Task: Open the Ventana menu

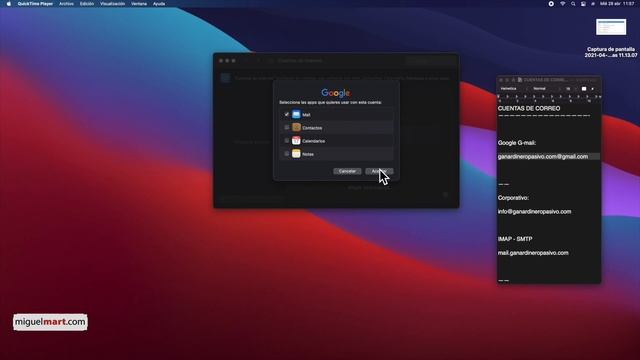Action: (x=139, y=4)
